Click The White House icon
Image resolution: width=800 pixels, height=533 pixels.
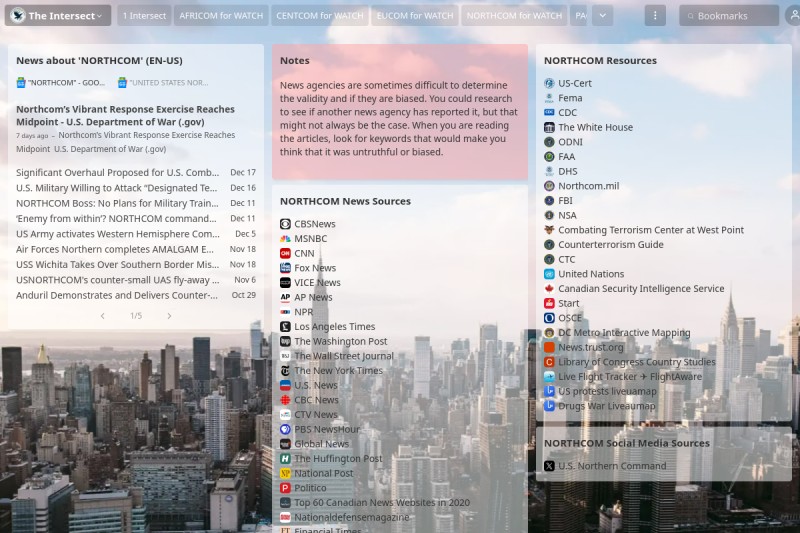click(549, 128)
